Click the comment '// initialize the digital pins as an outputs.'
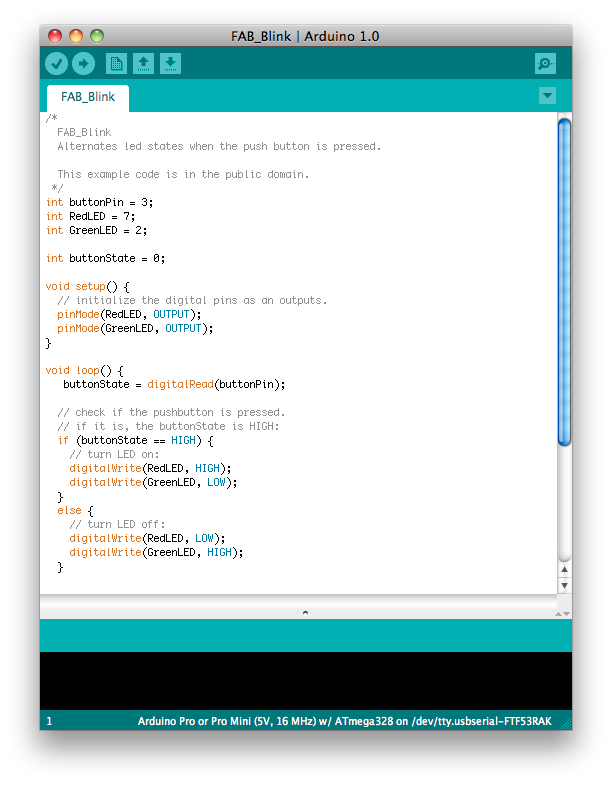612x785 pixels. pos(192,300)
